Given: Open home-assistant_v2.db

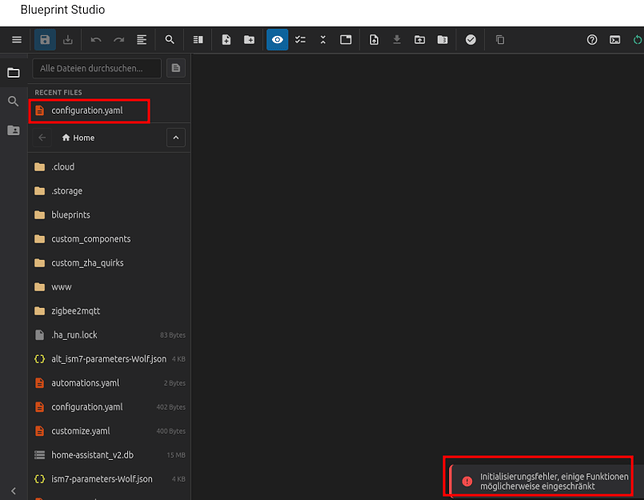Looking at the screenshot, I should [109, 455].
